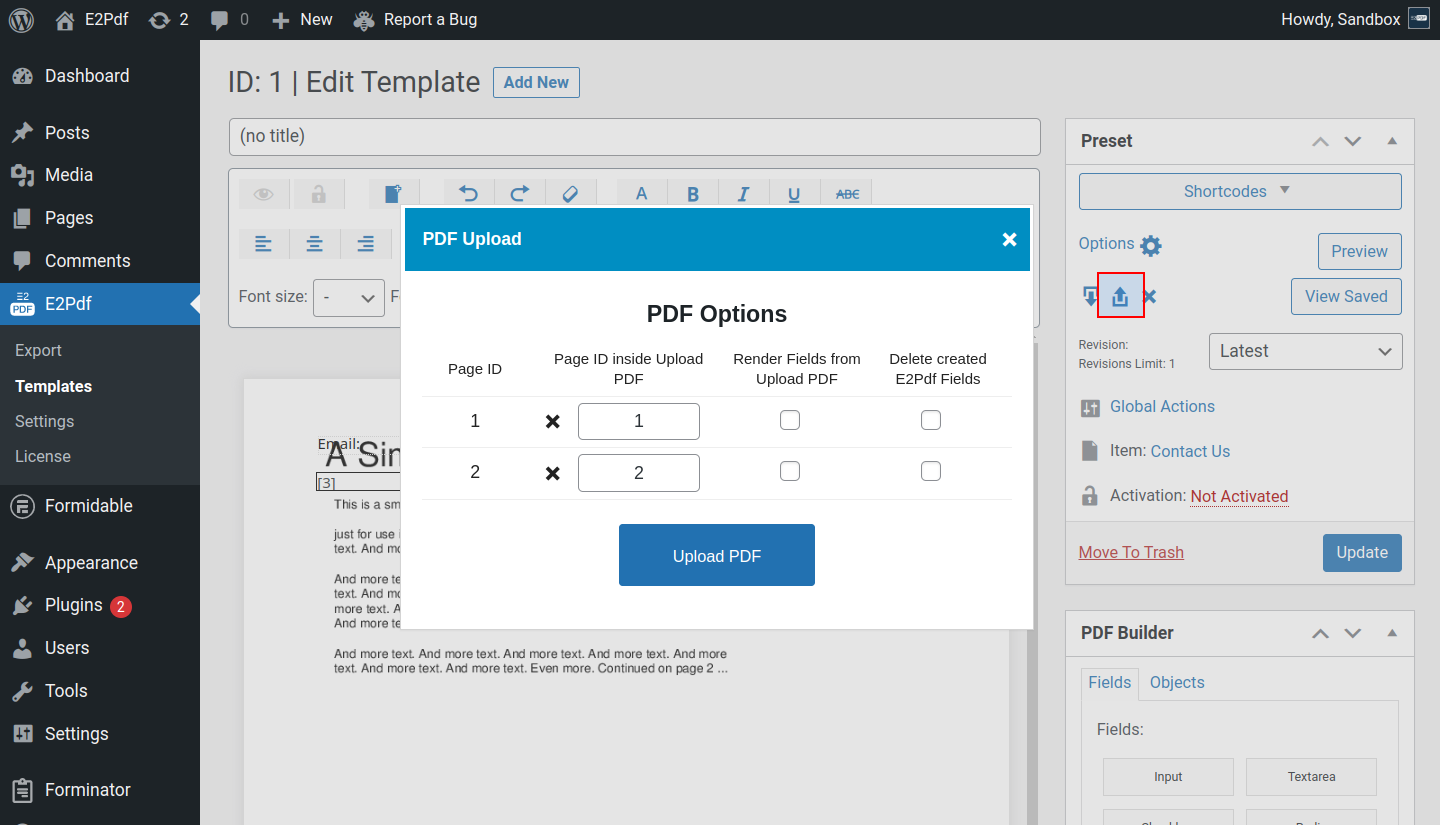Image resolution: width=1440 pixels, height=825 pixels.
Task: Enable Render Fields from Upload PDF for page 1
Action: click(790, 420)
